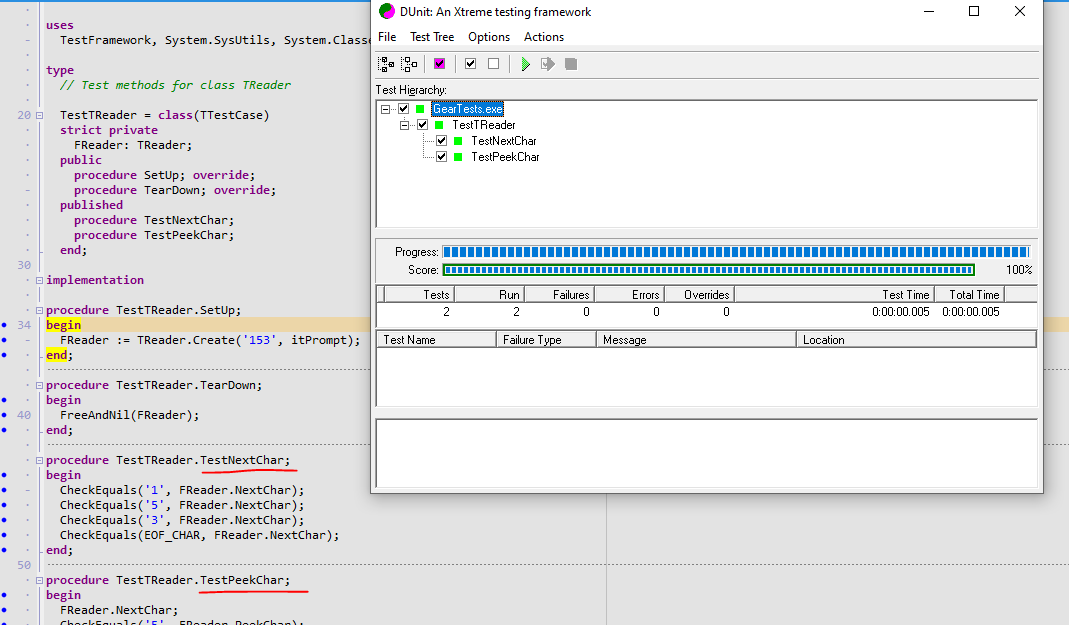Screen dimensions: 1069x625
Task: Click the green status square beside GearTests.exe
Action: coord(420,109)
